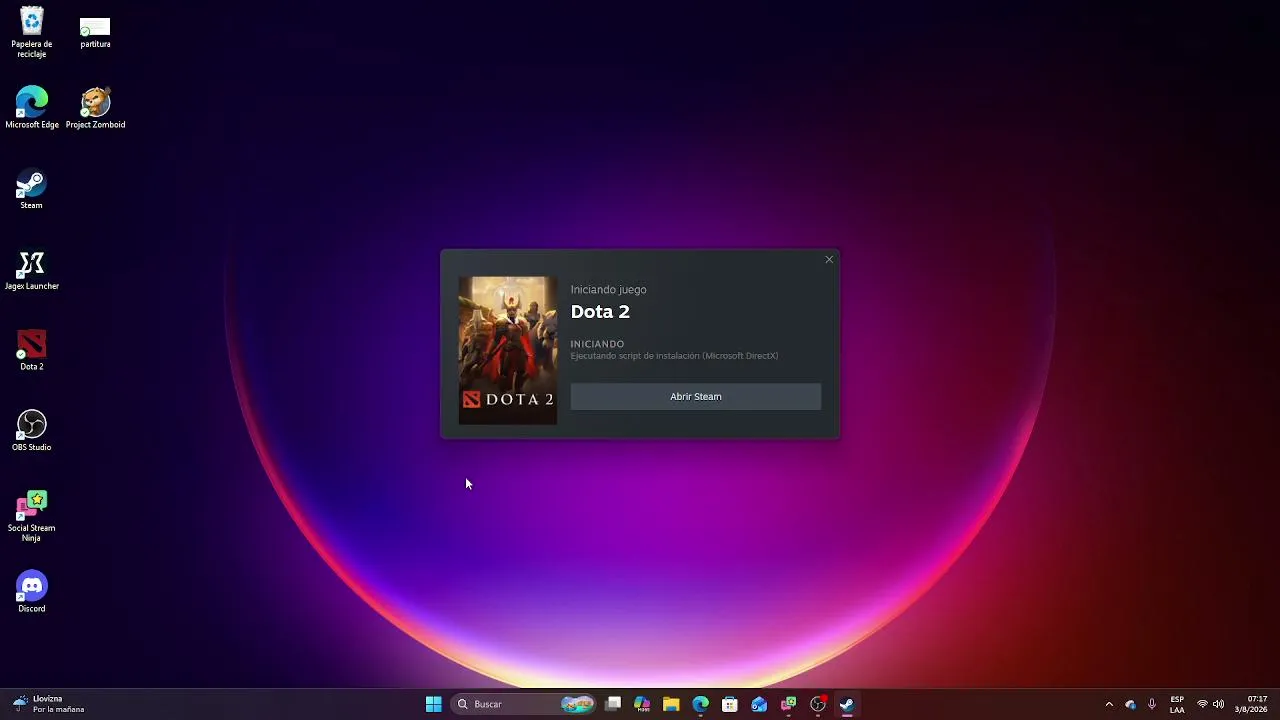This screenshot has width=1280, height=720.
Task: Click the Dota 2 cover art thumbnail
Action: (x=508, y=350)
